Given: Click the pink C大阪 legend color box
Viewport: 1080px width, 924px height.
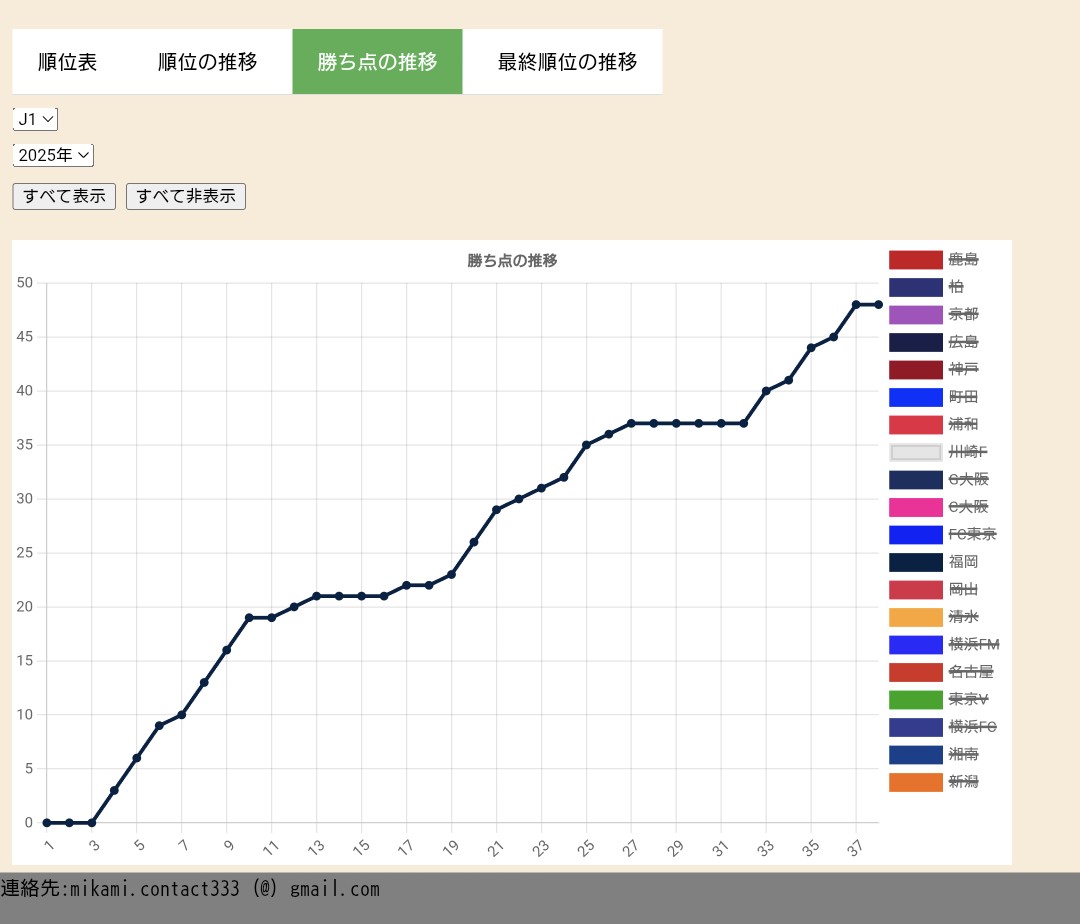Looking at the screenshot, I should pyautogui.click(x=915, y=507).
